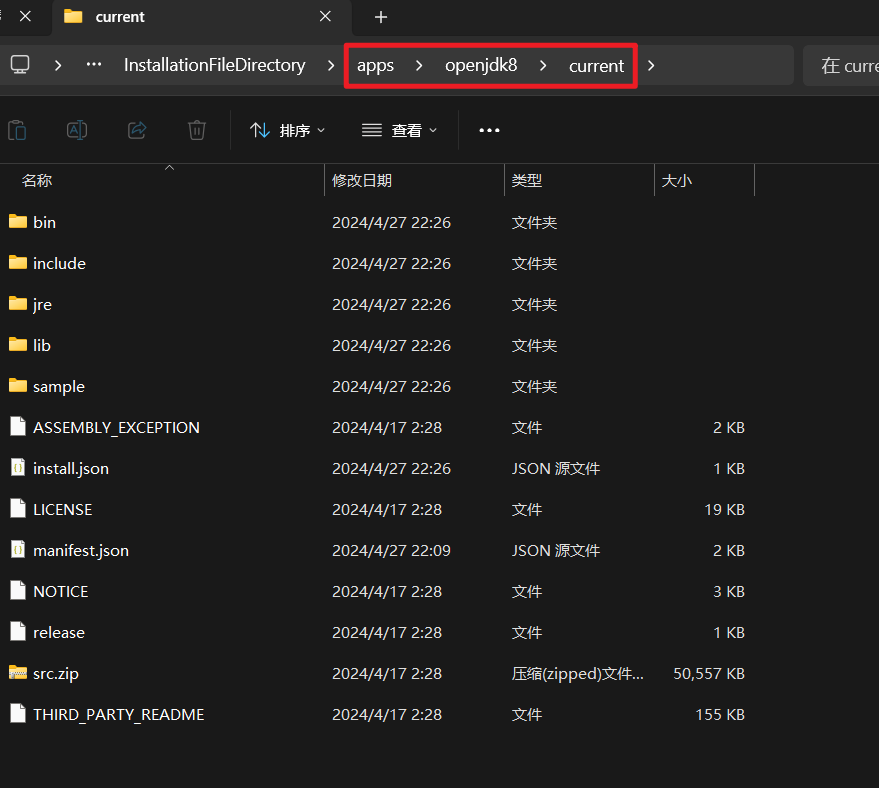879x788 pixels.
Task: Select the jre folder icon
Action: [x=18, y=303]
